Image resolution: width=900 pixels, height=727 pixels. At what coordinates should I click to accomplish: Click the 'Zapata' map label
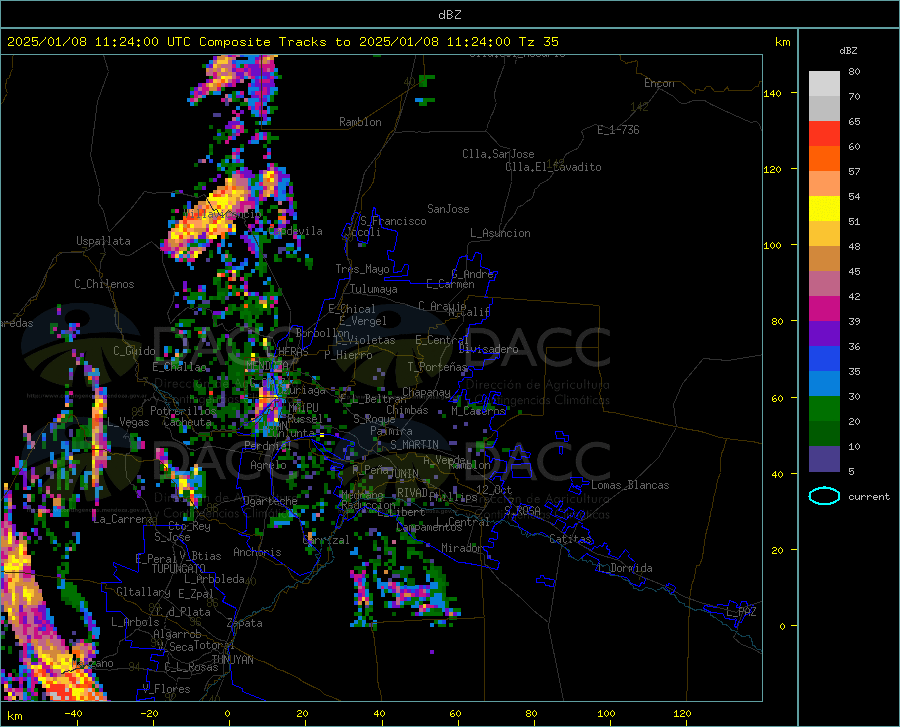pyautogui.click(x=245, y=623)
